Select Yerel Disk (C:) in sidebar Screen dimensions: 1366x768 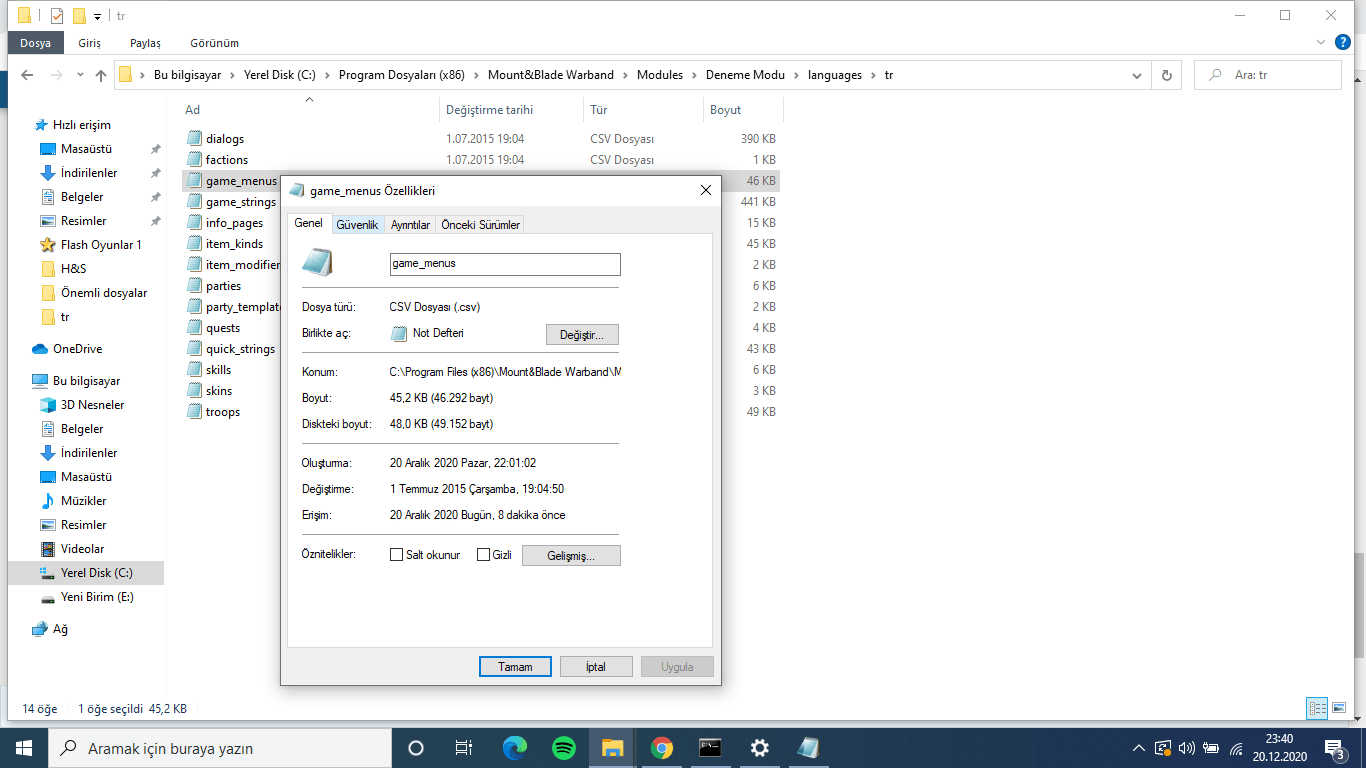pyautogui.click(x=96, y=573)
